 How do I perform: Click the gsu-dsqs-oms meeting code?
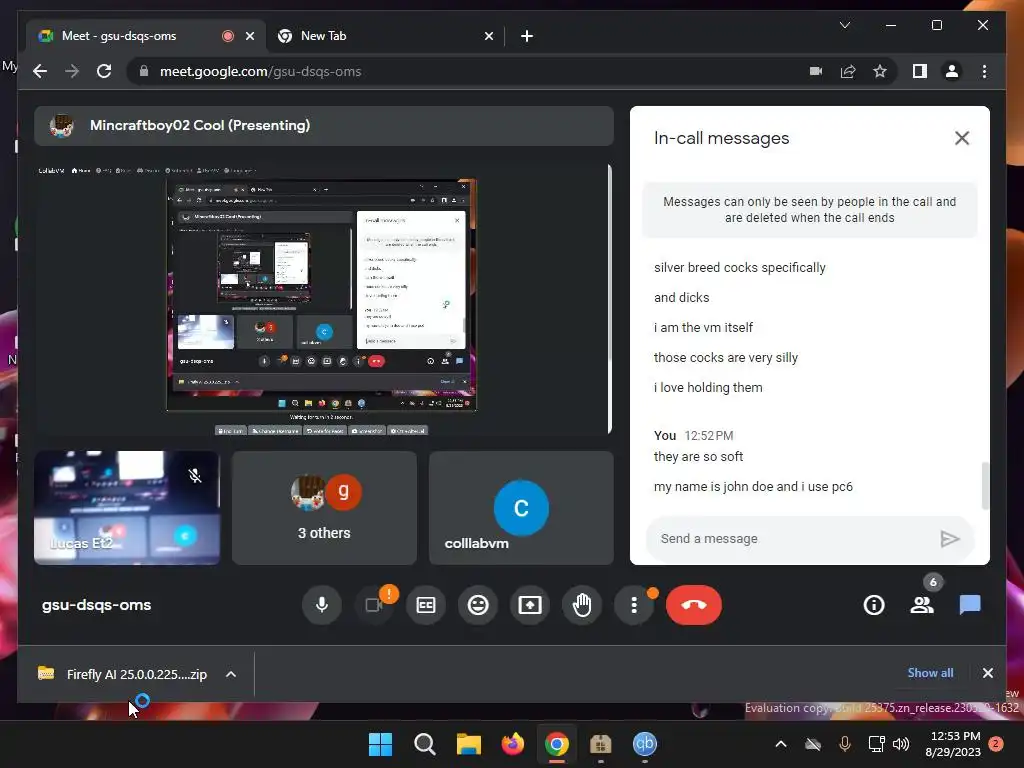point(97,605)
